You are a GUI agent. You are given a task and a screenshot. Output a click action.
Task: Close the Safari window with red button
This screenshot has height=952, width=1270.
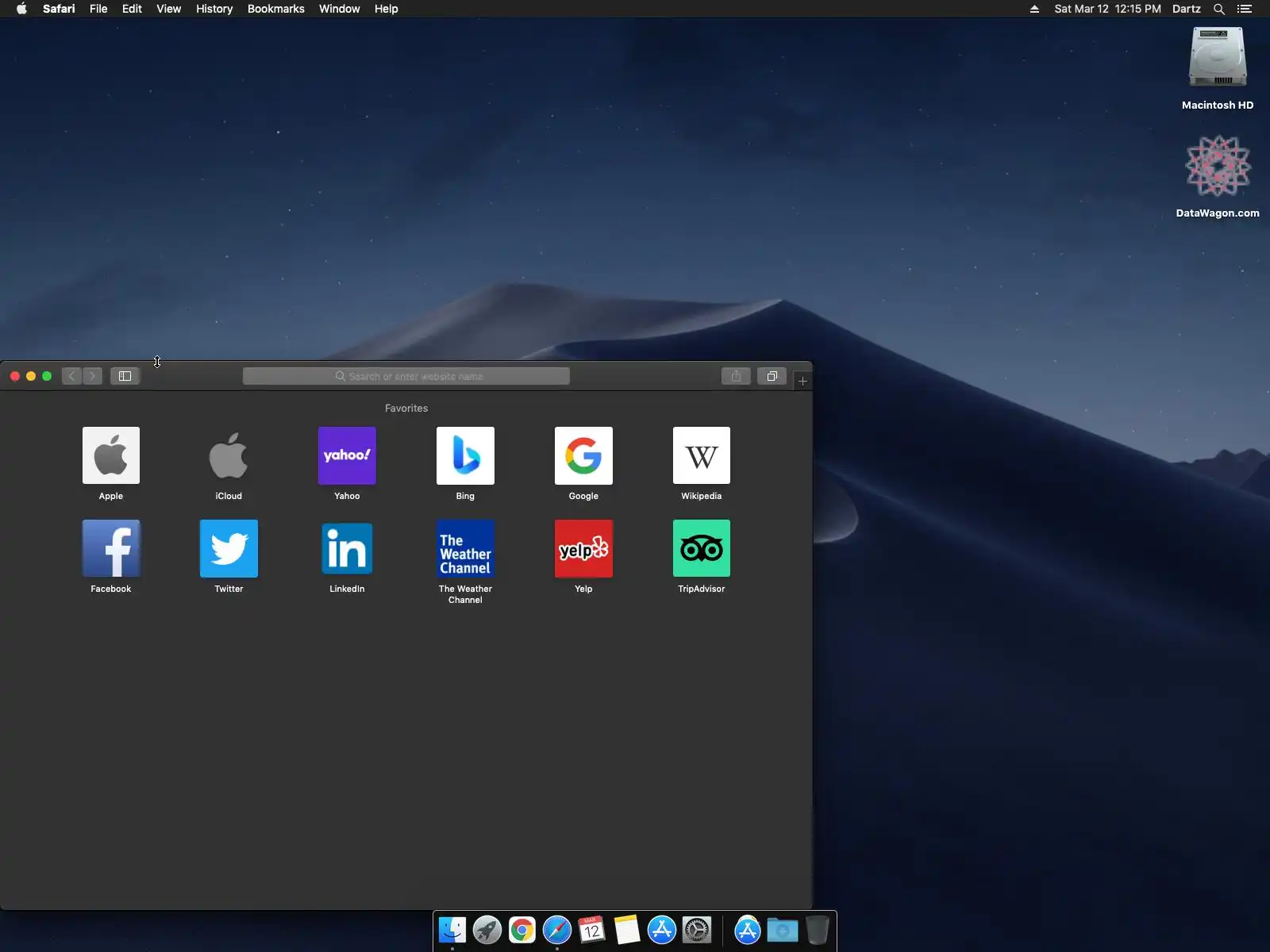coord(15,376)
